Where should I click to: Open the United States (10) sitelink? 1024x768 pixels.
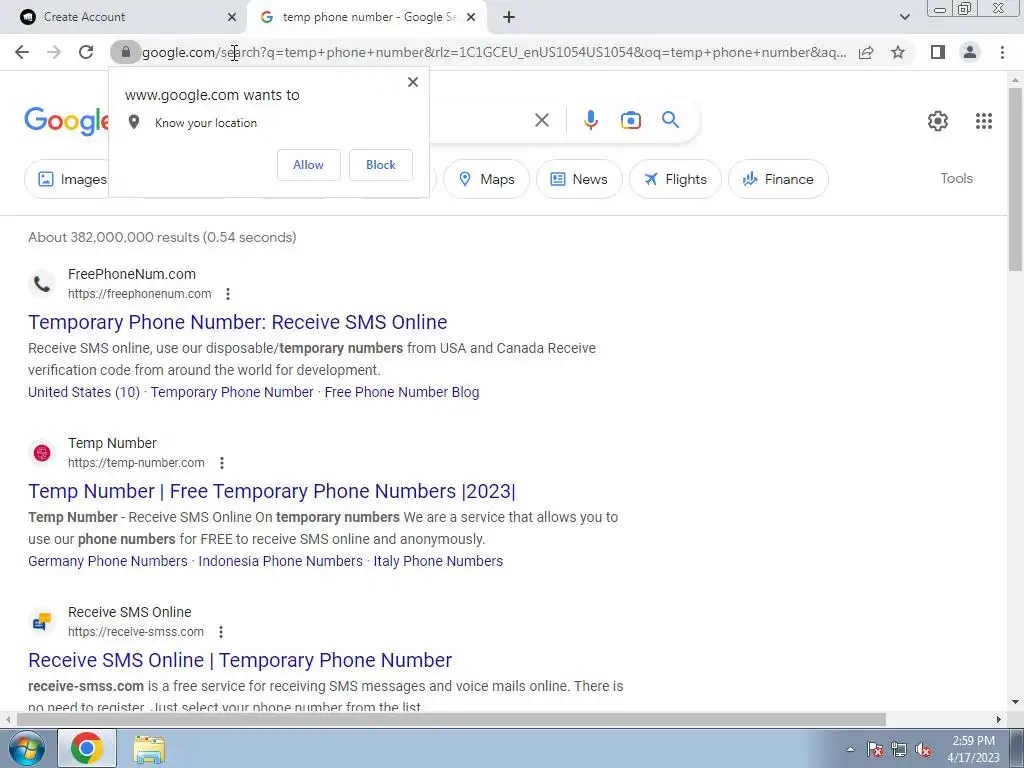click(x=84, y=392)
